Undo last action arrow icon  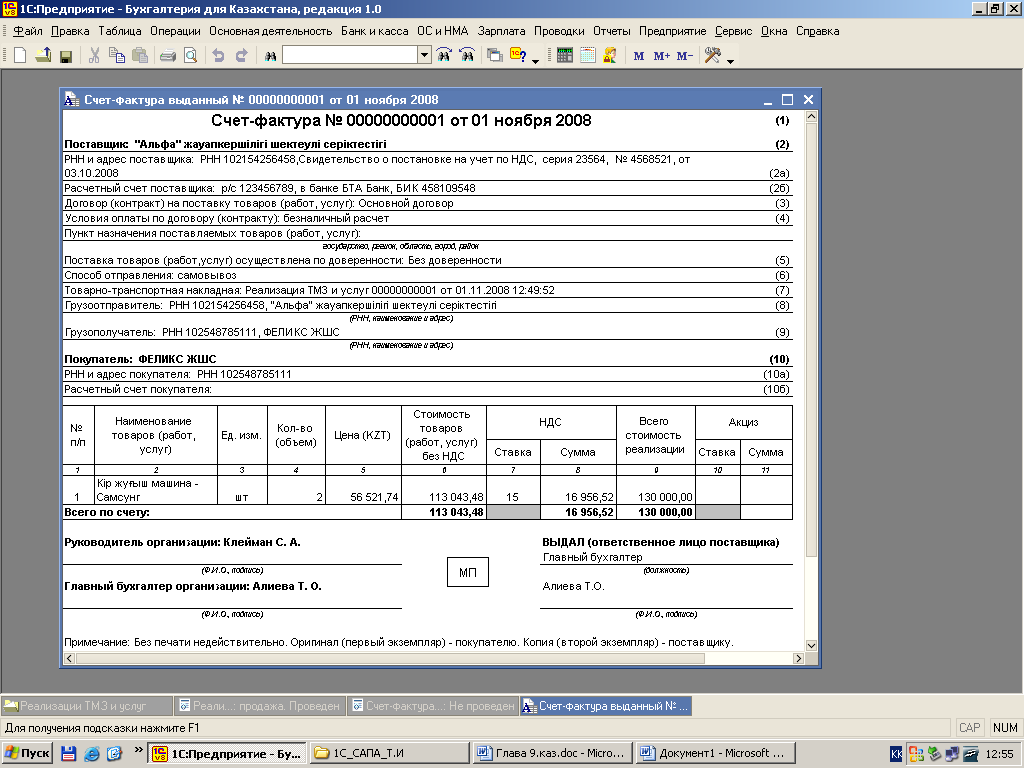218,56
